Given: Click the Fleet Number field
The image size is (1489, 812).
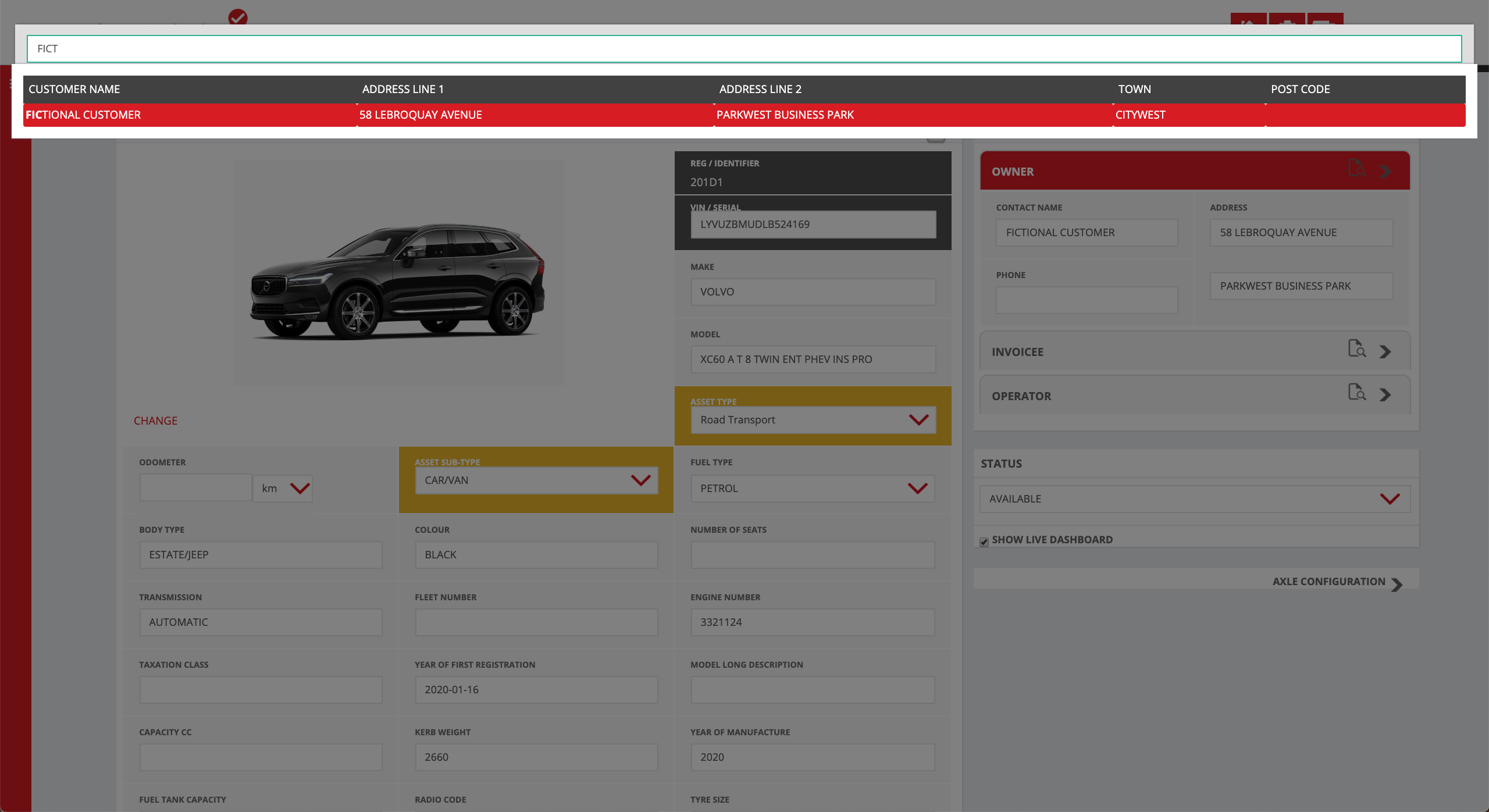Looking at the screenshot, I should 536,622.
